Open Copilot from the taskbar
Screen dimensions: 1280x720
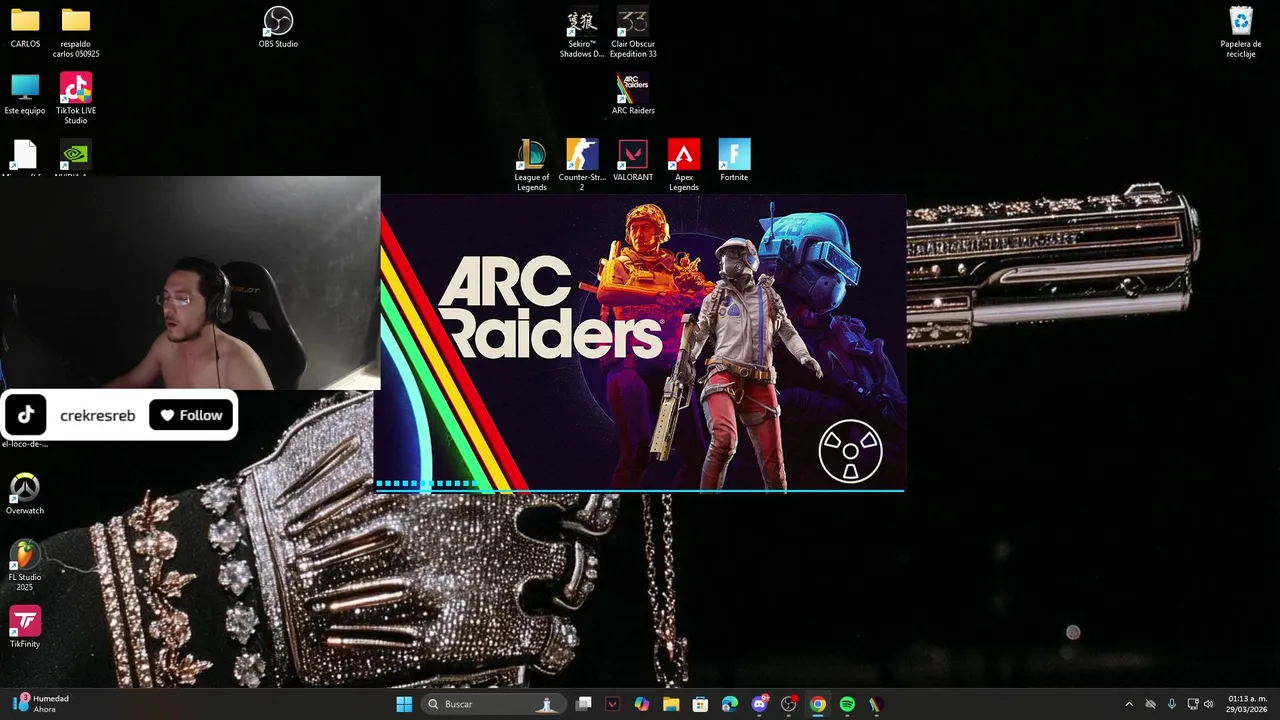(x=642, y=704)
